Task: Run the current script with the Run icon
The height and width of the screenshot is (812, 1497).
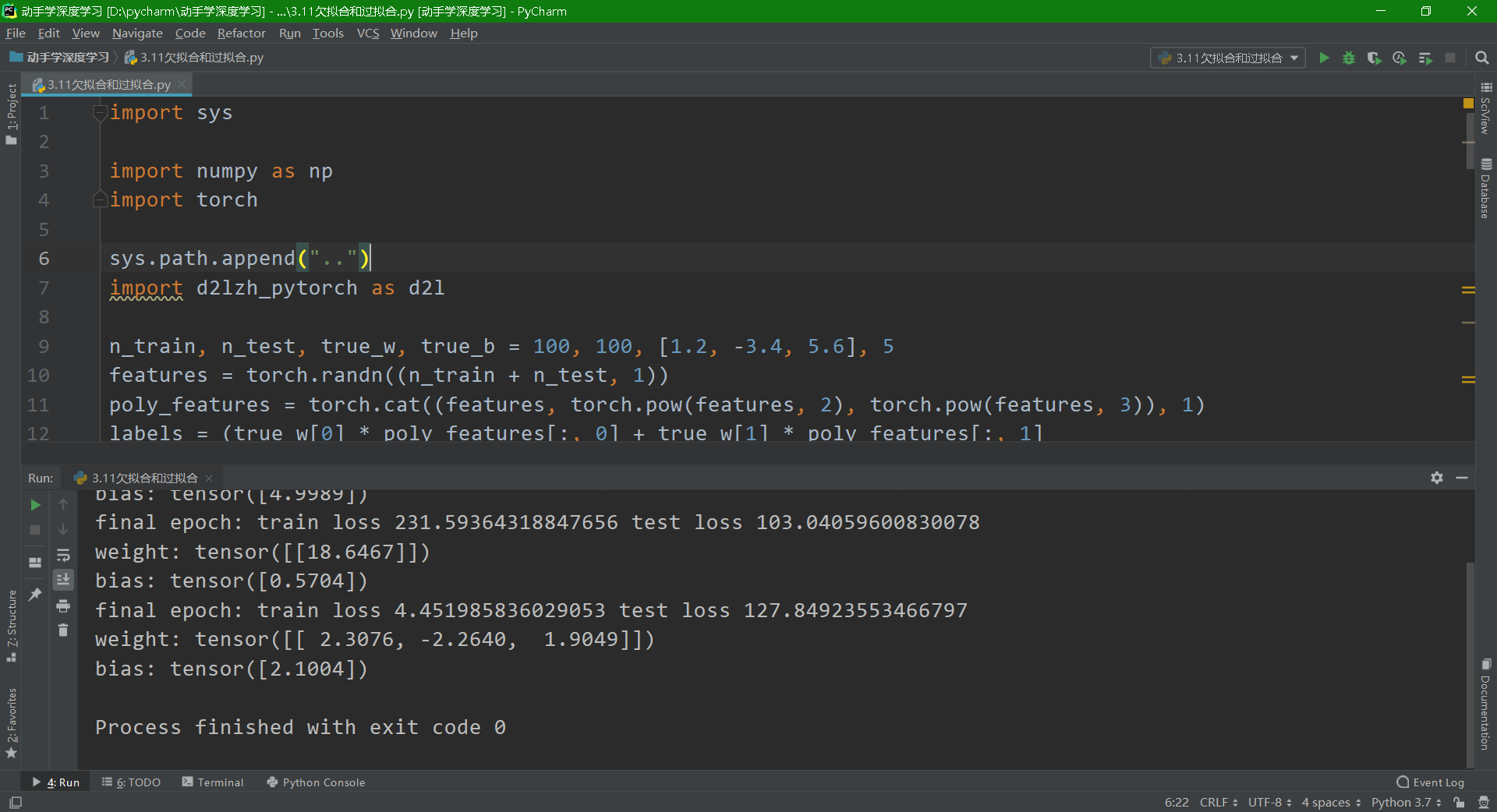Action: pyautogui.click(x=1324, y=58)
